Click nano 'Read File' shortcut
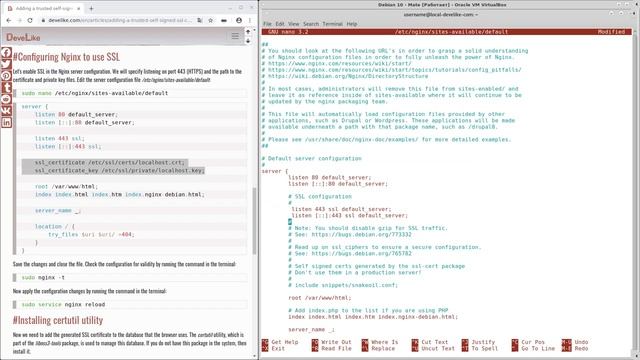 click(331, 349)
